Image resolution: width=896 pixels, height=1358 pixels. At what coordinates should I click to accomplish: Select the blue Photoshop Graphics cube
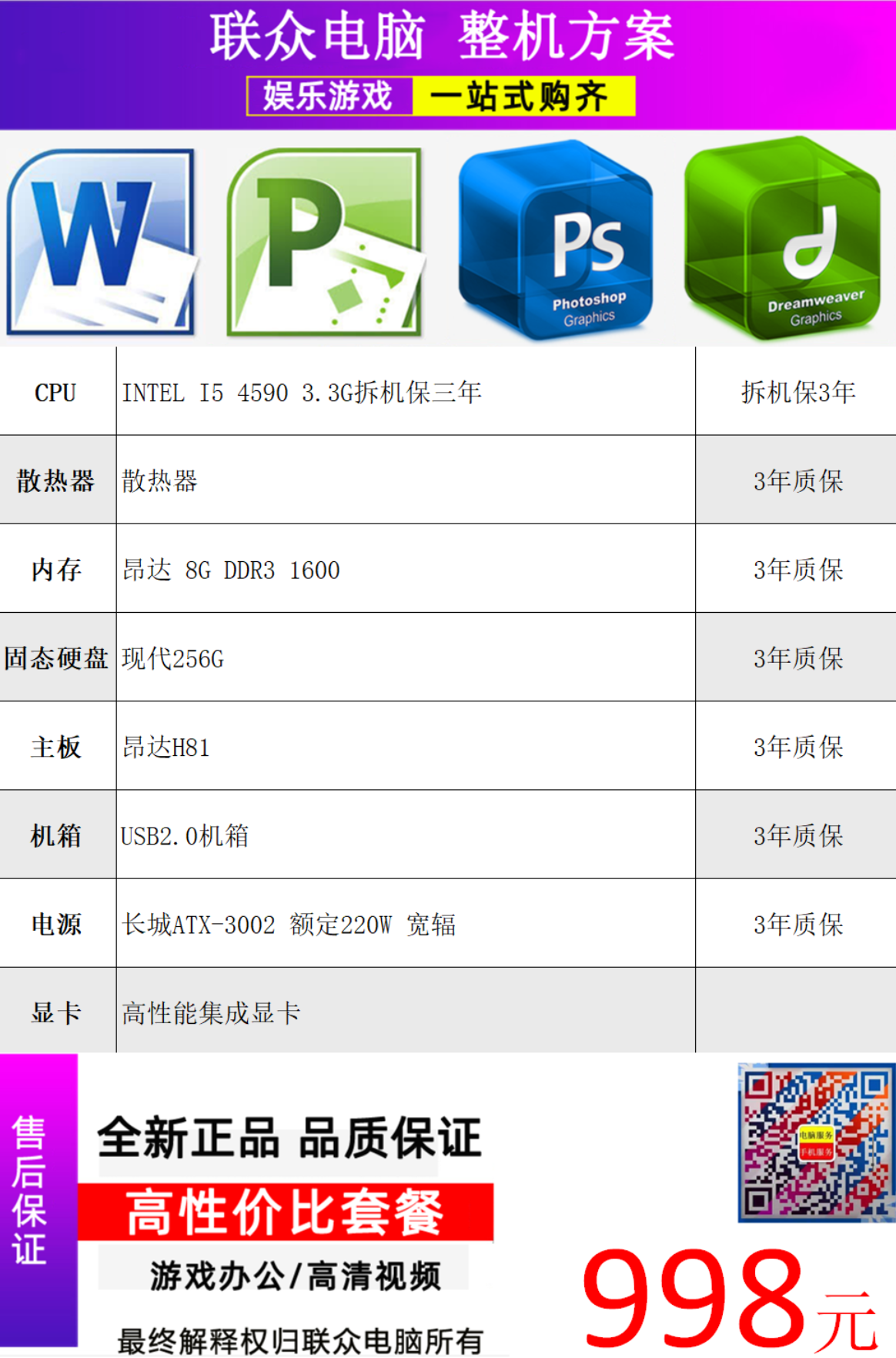tap(555, 240)
